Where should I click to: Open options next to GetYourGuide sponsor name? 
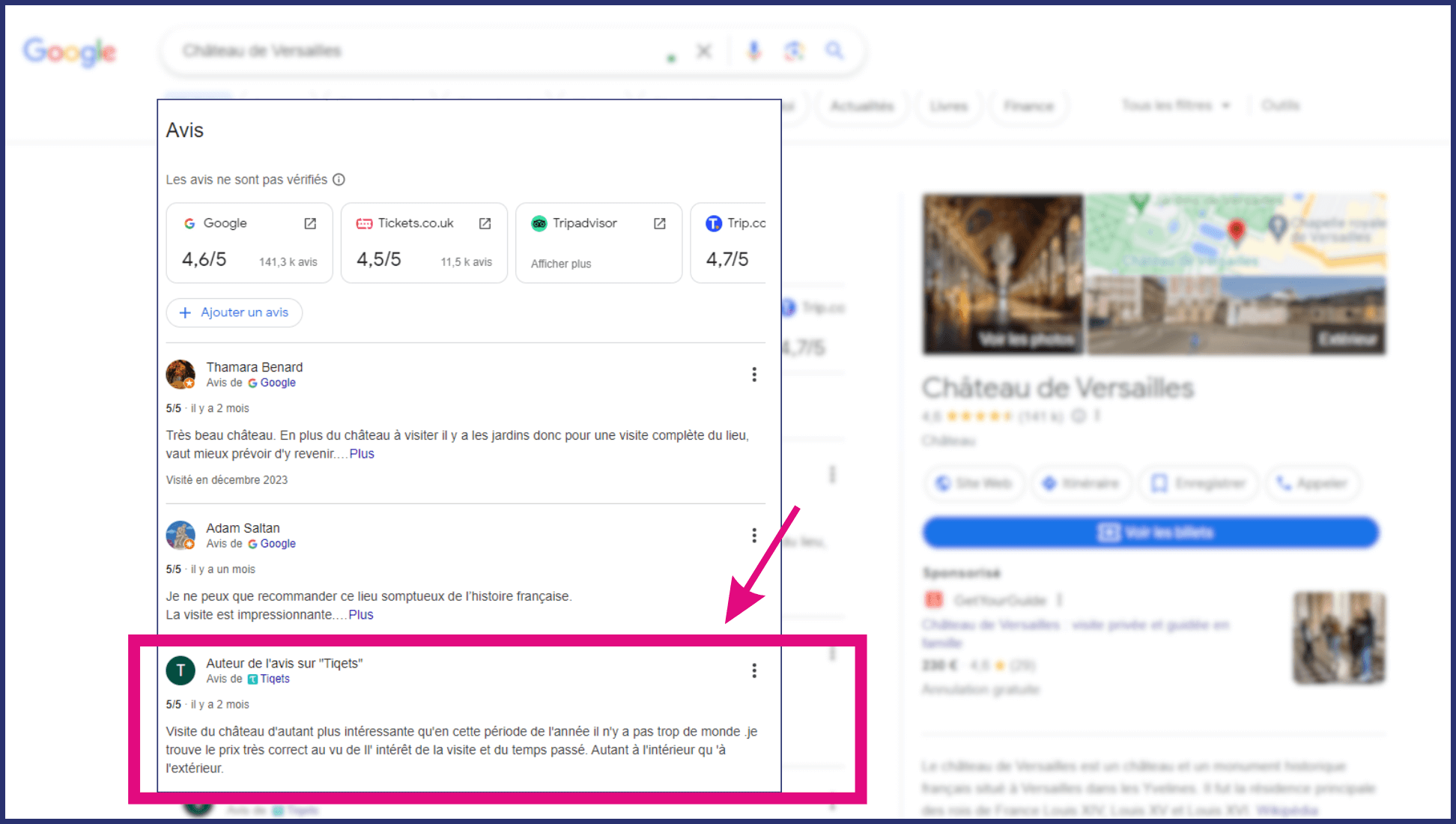coord(1059,600)
